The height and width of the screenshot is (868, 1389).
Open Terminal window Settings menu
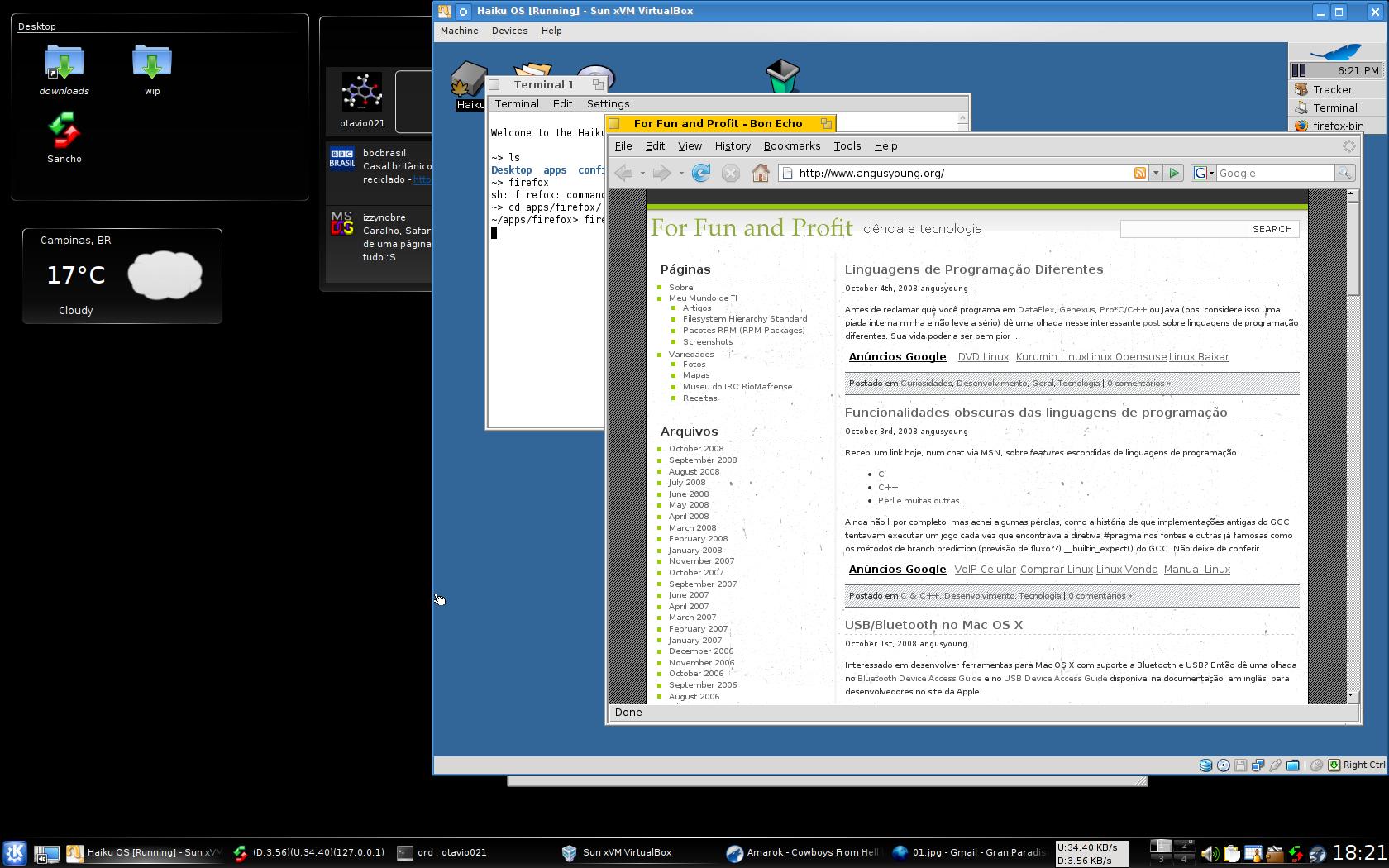608,103
